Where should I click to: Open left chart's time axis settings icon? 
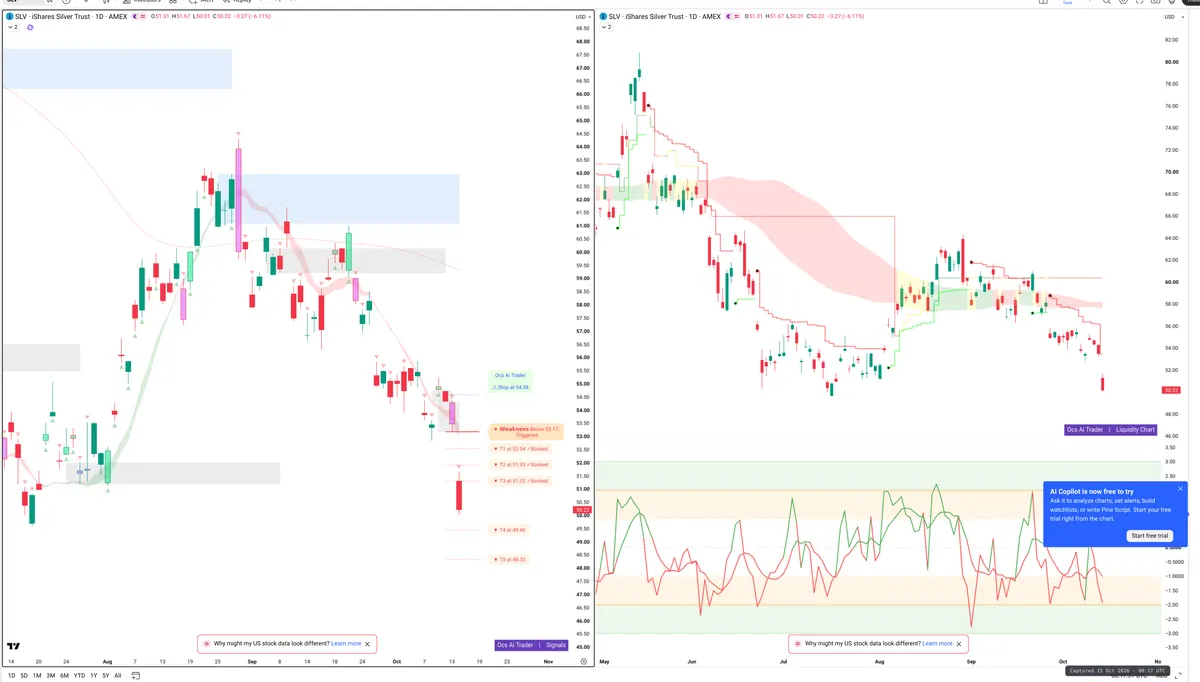click(584, 662)
